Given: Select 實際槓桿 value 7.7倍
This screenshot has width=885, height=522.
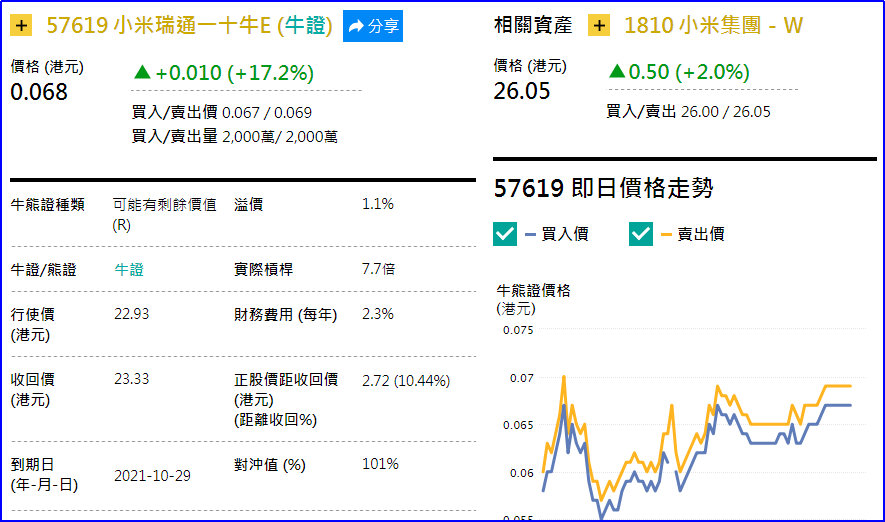Looking at the screenshot, I should point(378,269).
